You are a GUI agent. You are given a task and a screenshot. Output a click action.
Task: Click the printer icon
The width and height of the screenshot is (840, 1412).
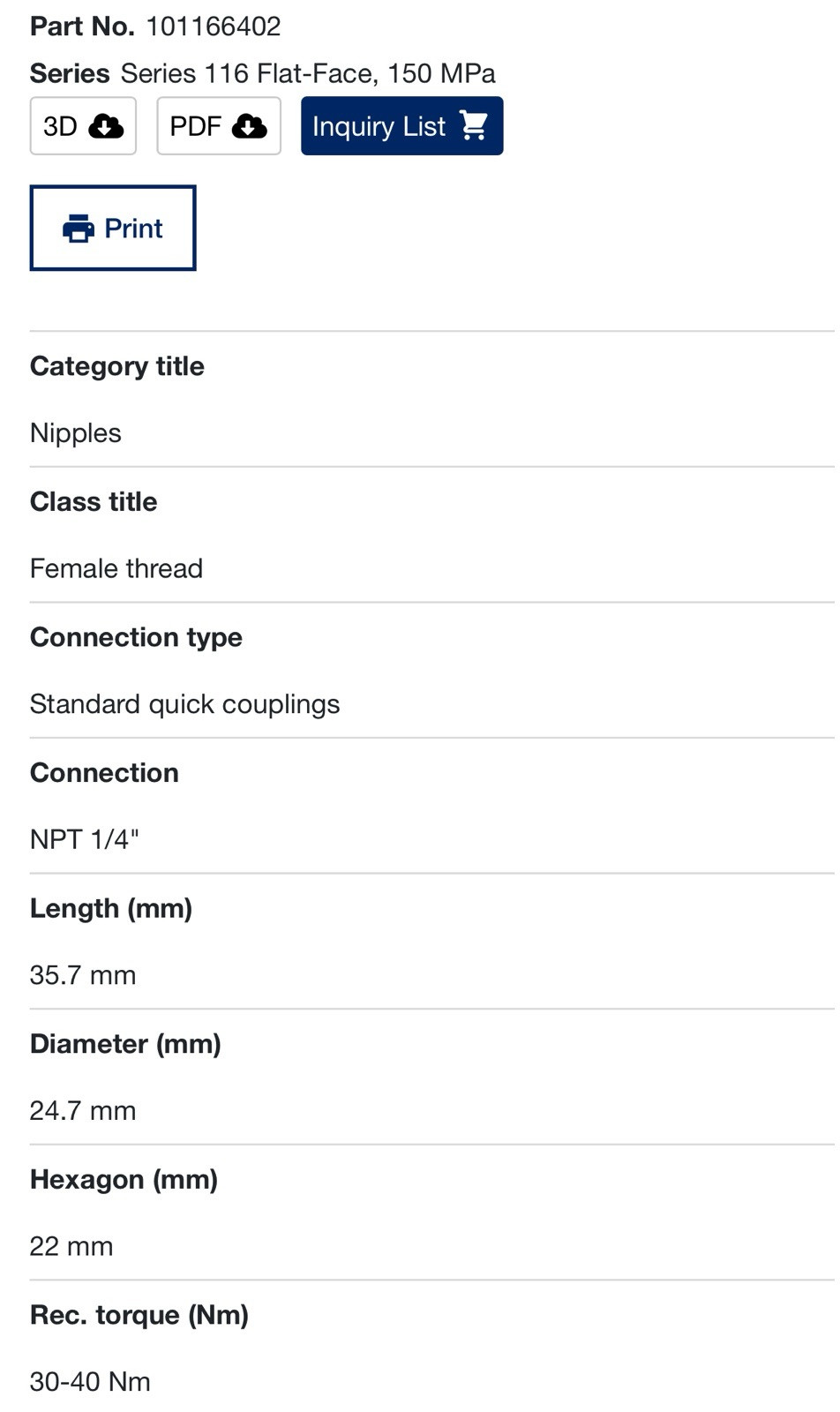click(79, 229)
